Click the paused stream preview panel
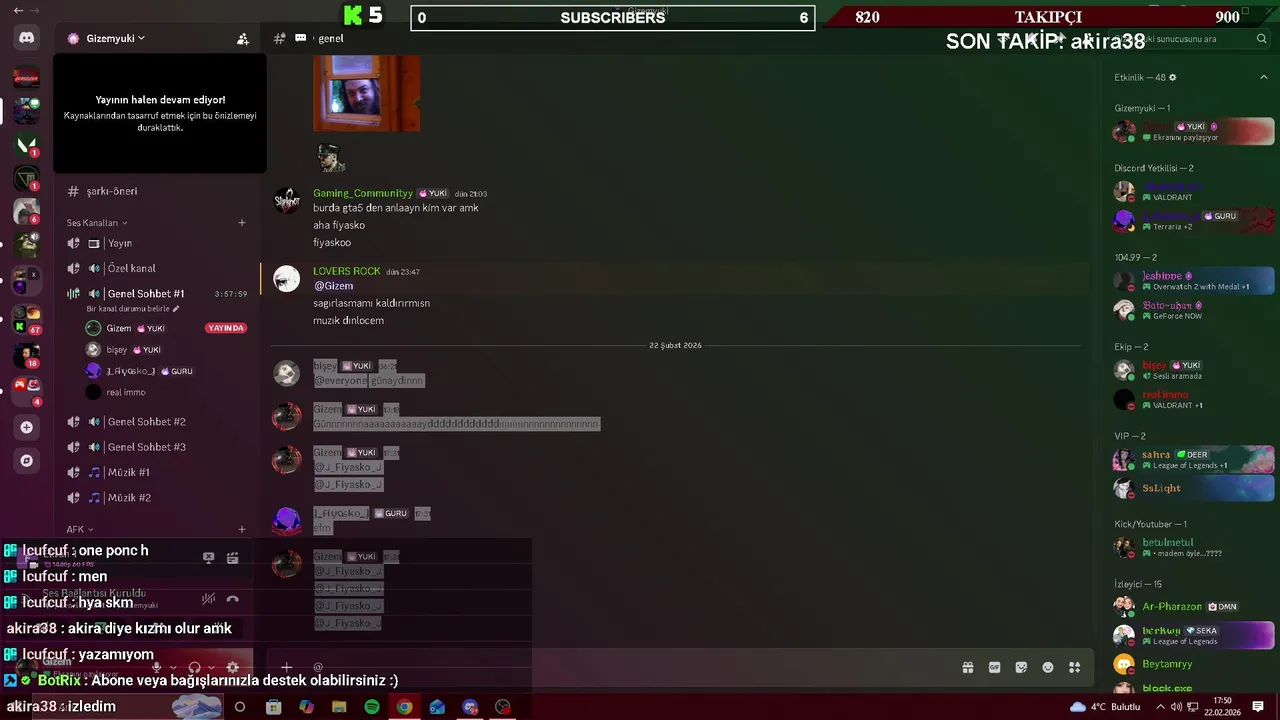The height and width of the screenshot is (720, 1280). point(160,113)
